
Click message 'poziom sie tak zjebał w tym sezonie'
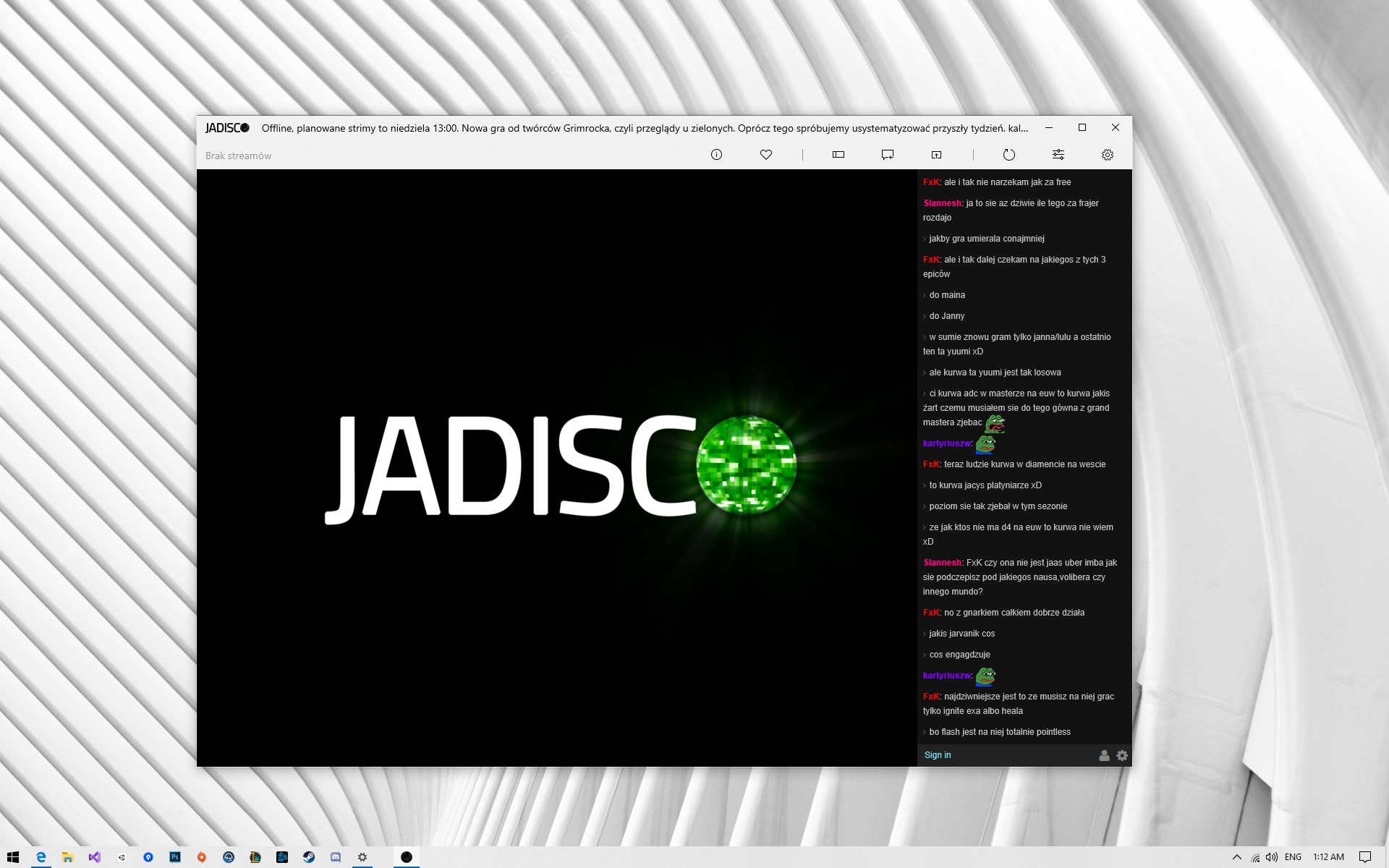998,506
